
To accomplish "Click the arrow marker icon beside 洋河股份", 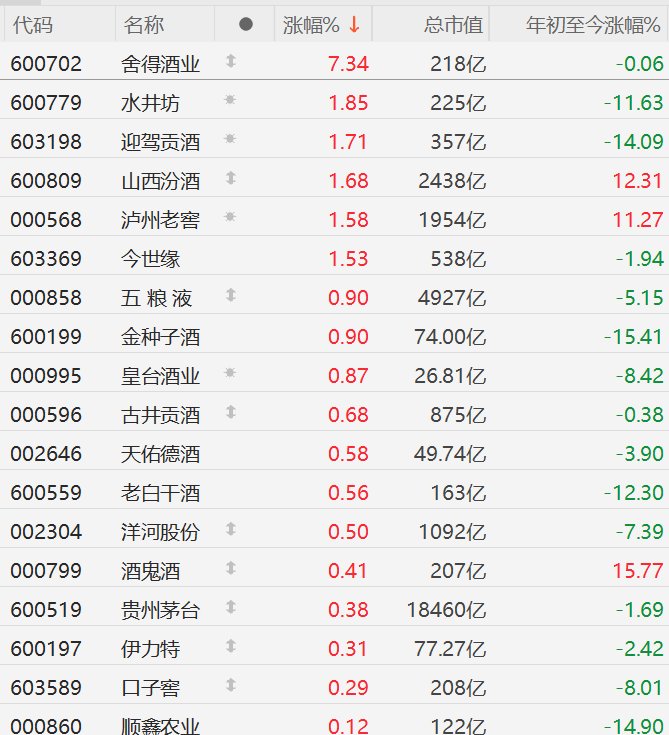I will 230,529.
